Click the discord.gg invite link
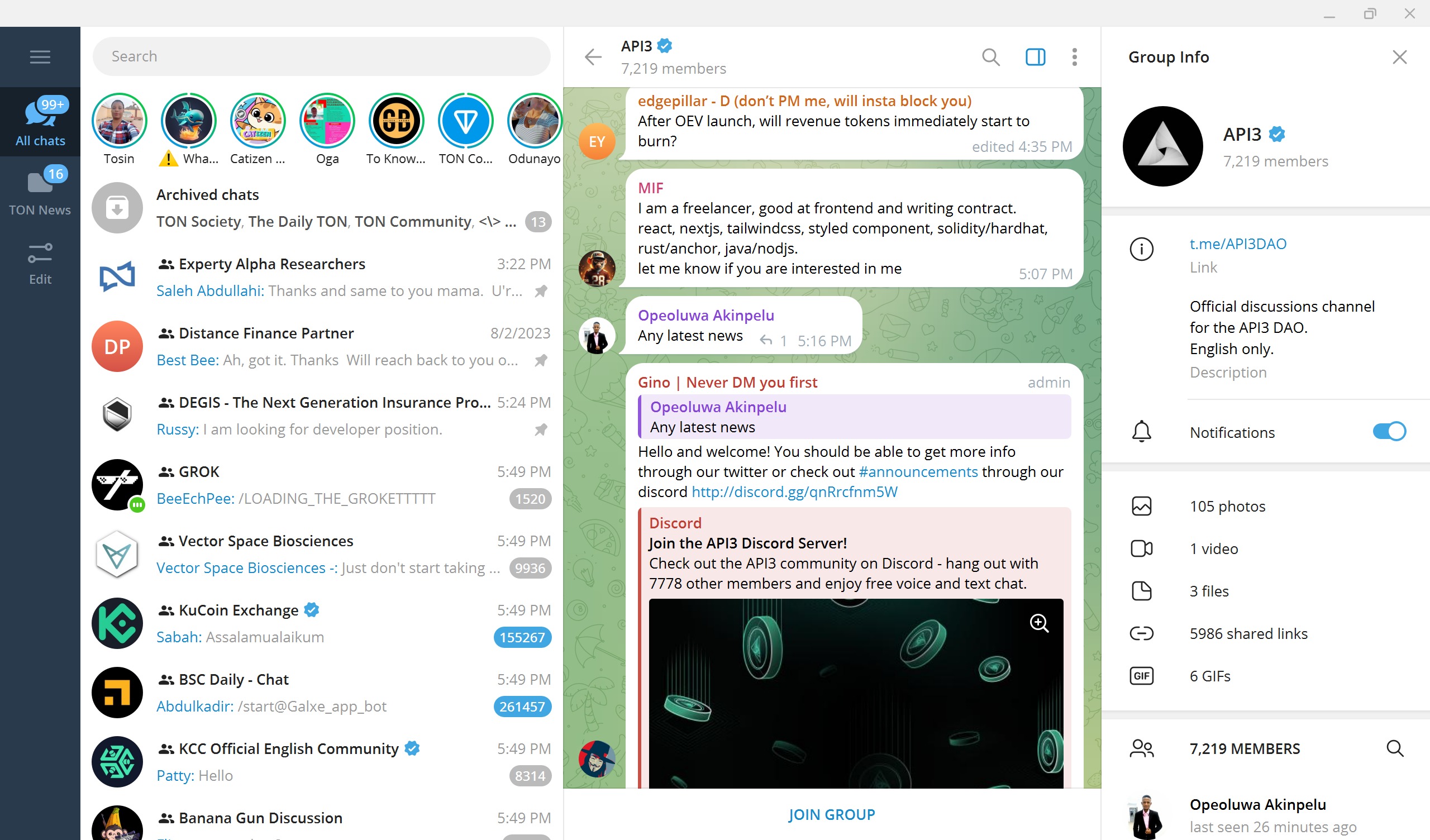 794,492
